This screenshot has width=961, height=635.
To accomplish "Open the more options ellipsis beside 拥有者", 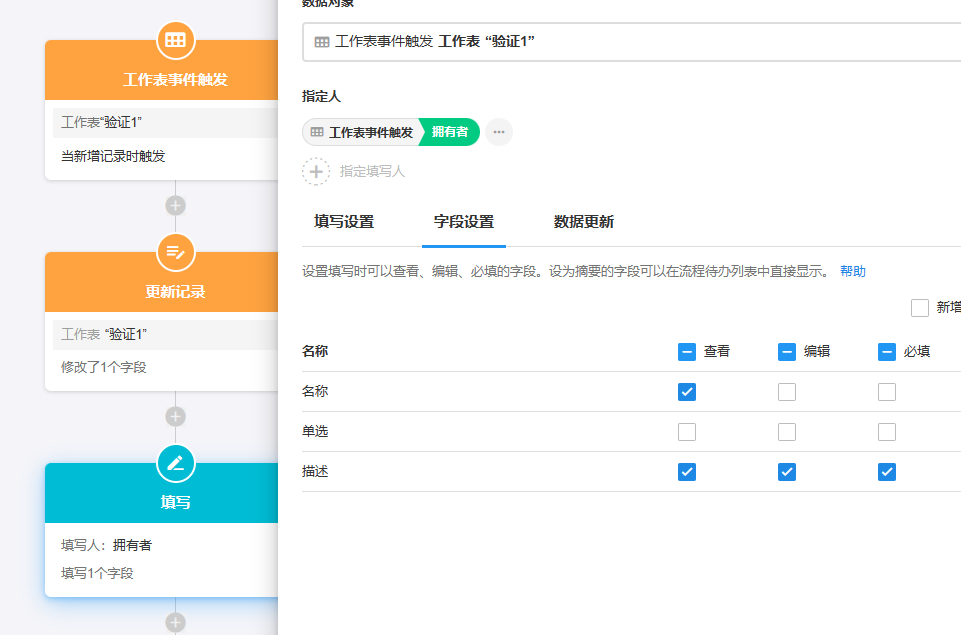I will click(x=499, y=132).
